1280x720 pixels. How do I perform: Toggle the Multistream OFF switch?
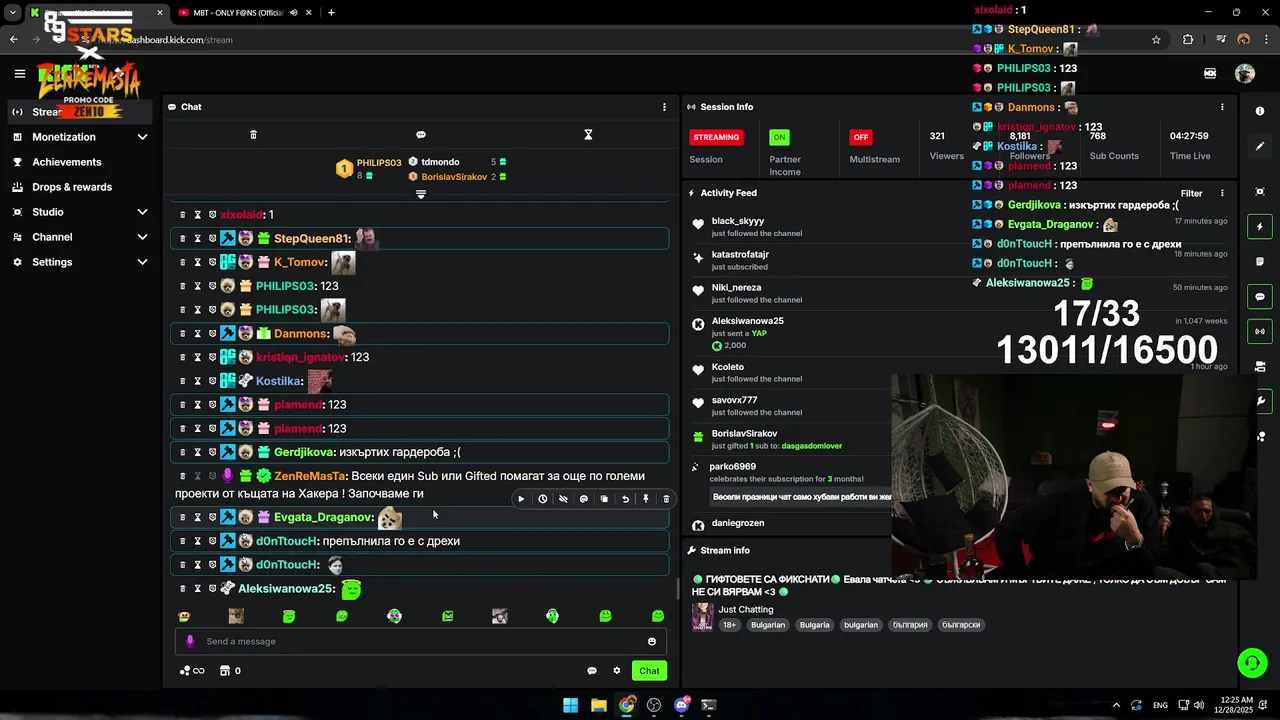point(860,137)
